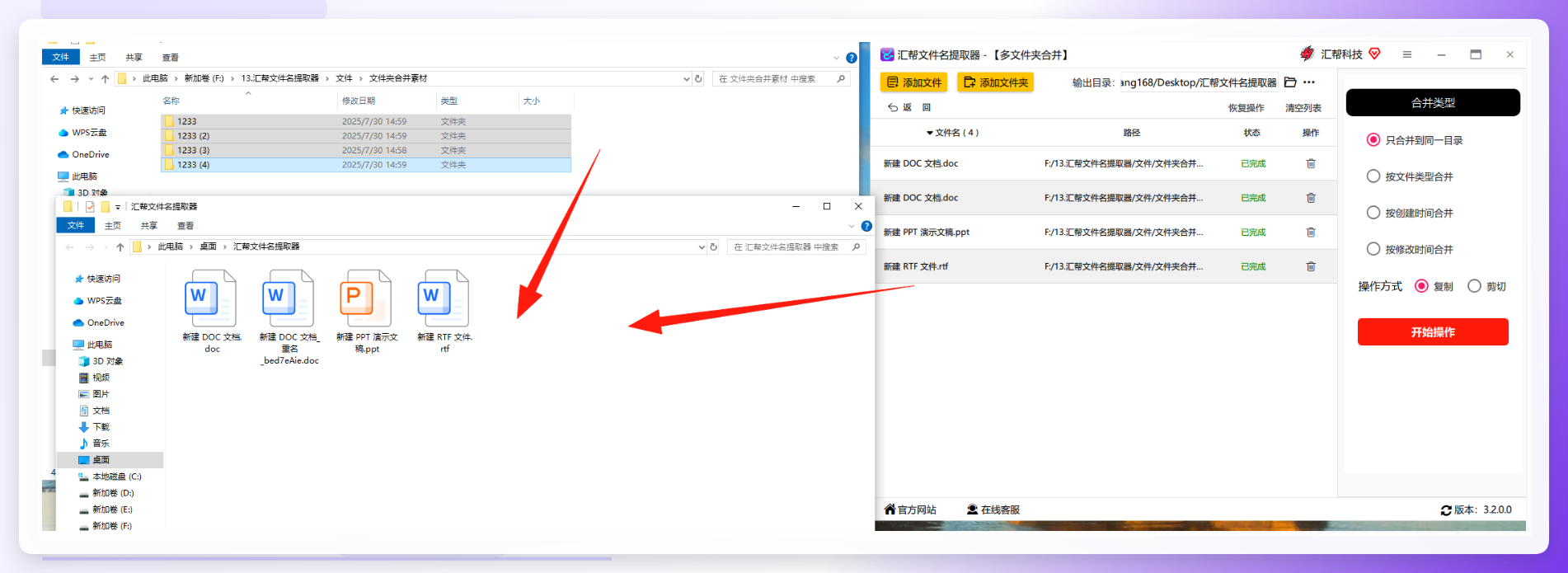Select 按修改时间合并 merge option

click(1373, 249)
